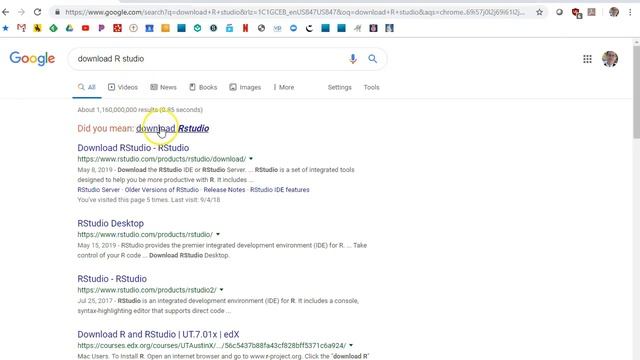Open the Google apps grid
The image size is (640, 360).
point(587,59)
